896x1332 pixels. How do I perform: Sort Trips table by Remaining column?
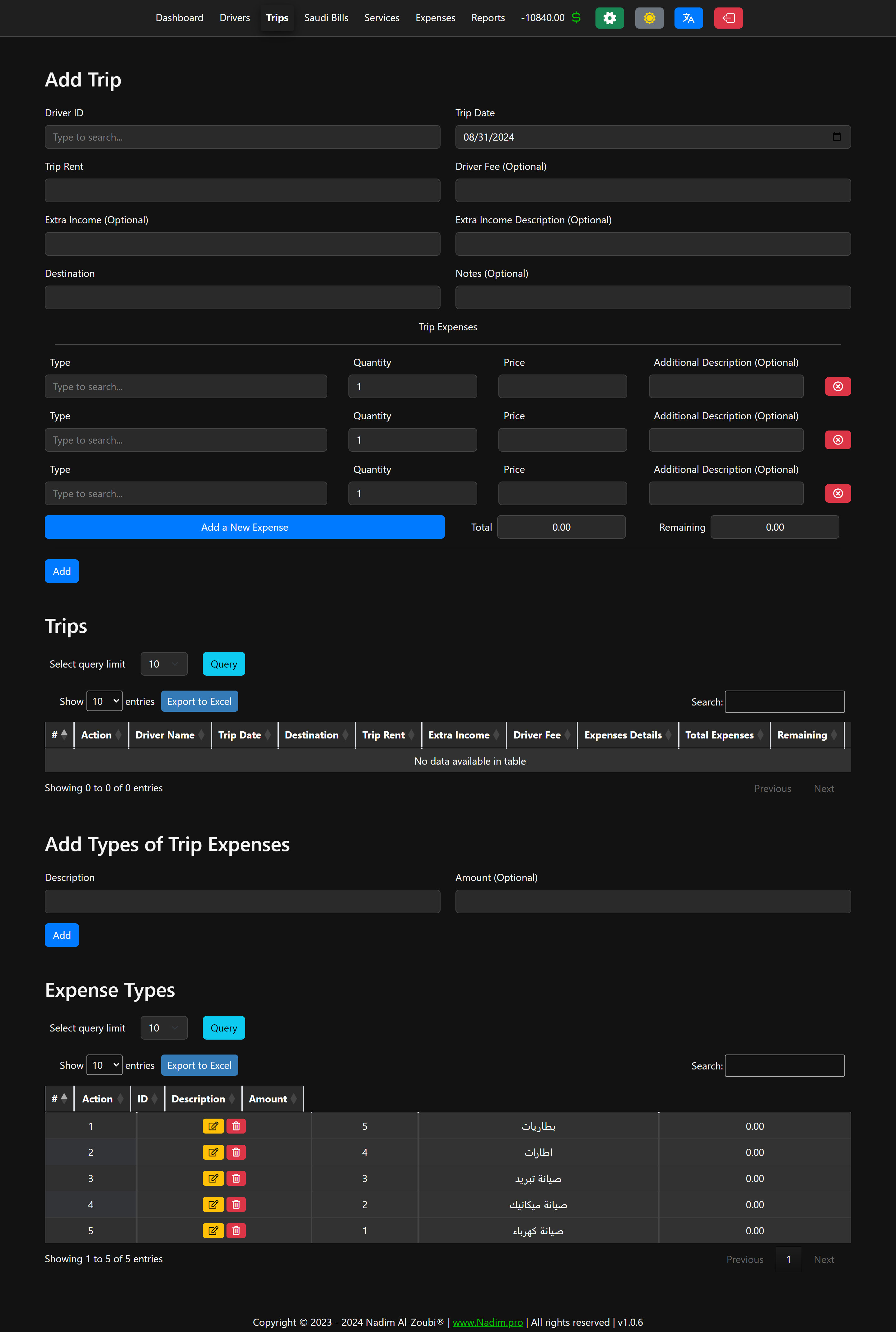point(807,735)
